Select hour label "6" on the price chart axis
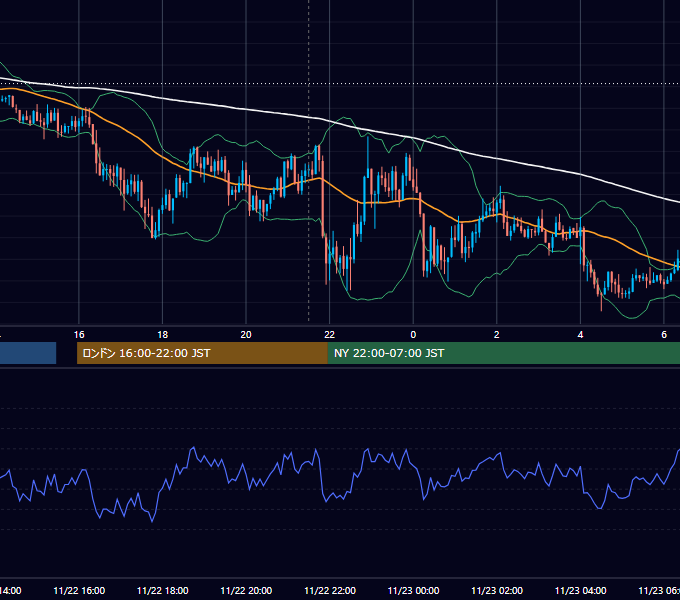 click(x=664, y=335)
